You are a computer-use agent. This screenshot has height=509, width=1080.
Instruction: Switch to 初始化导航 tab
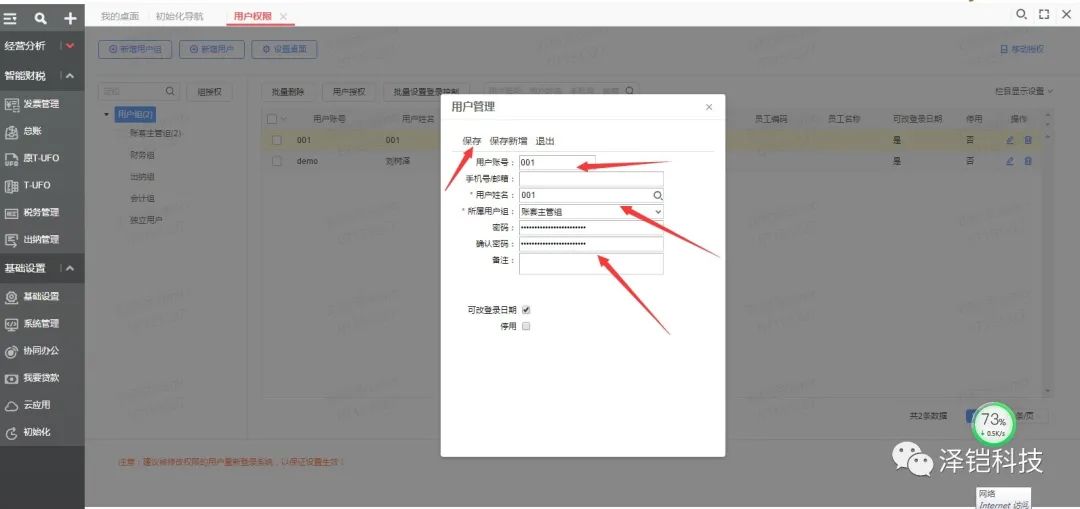point(179,16)
